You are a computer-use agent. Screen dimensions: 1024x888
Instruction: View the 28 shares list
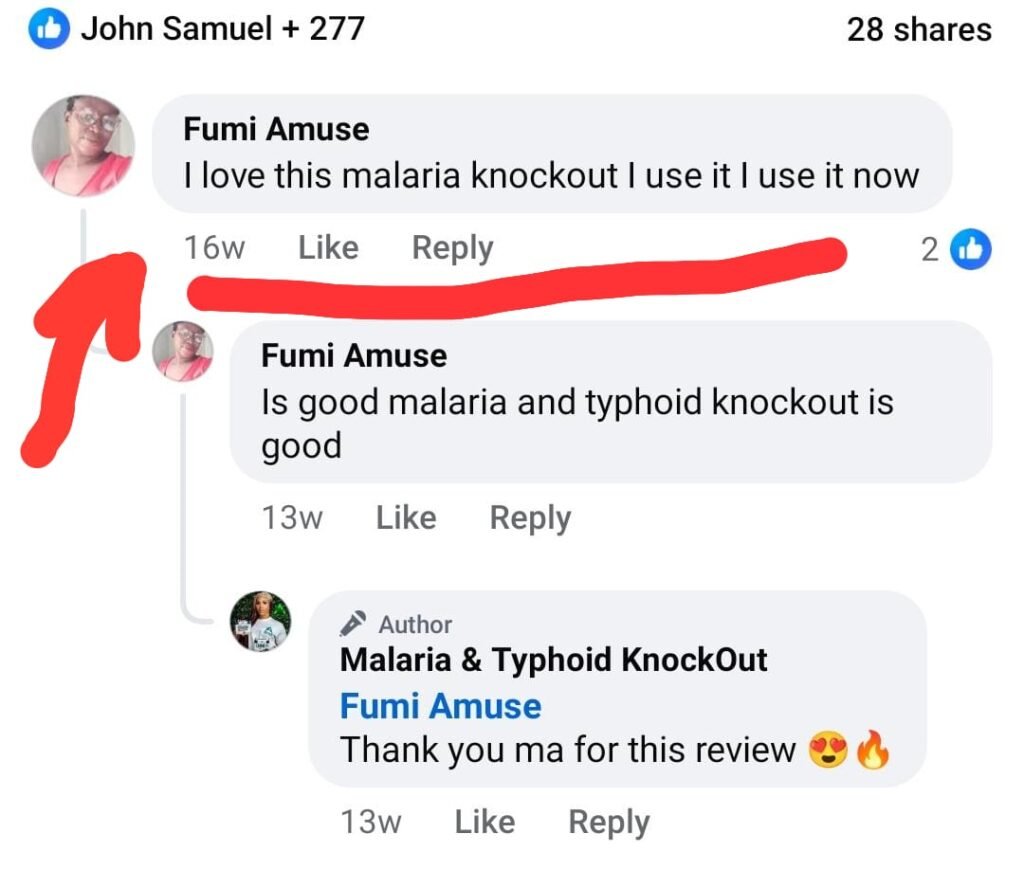click(919, 30)
